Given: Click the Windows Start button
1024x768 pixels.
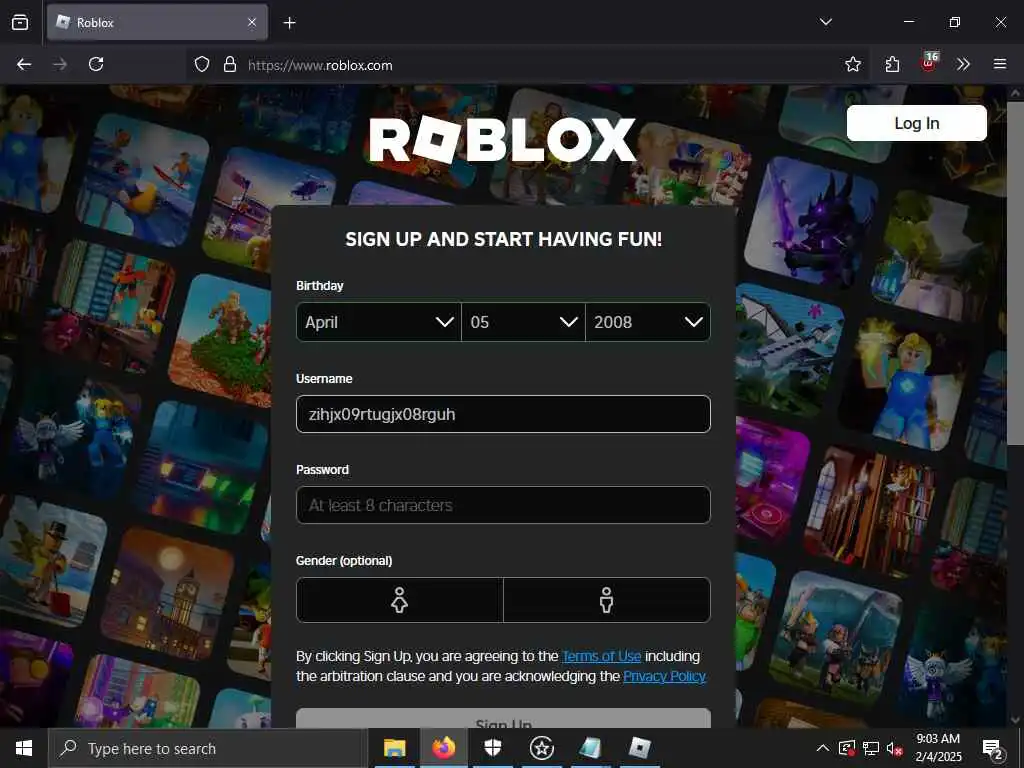Looking at the screenshot, I should click(24, 748).
